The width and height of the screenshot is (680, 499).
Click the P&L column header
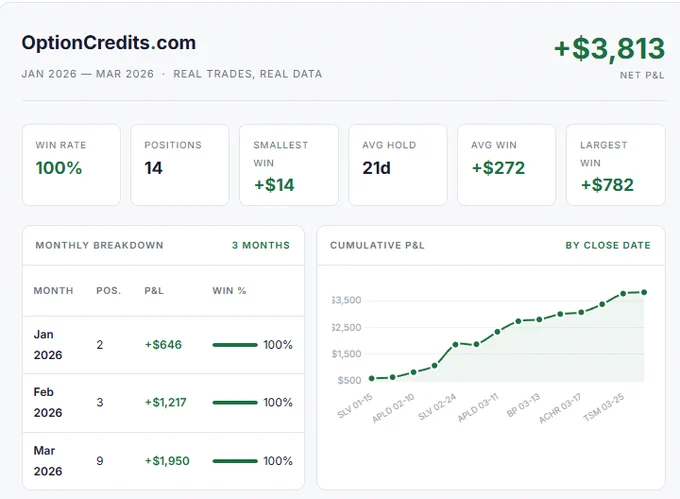154,290
